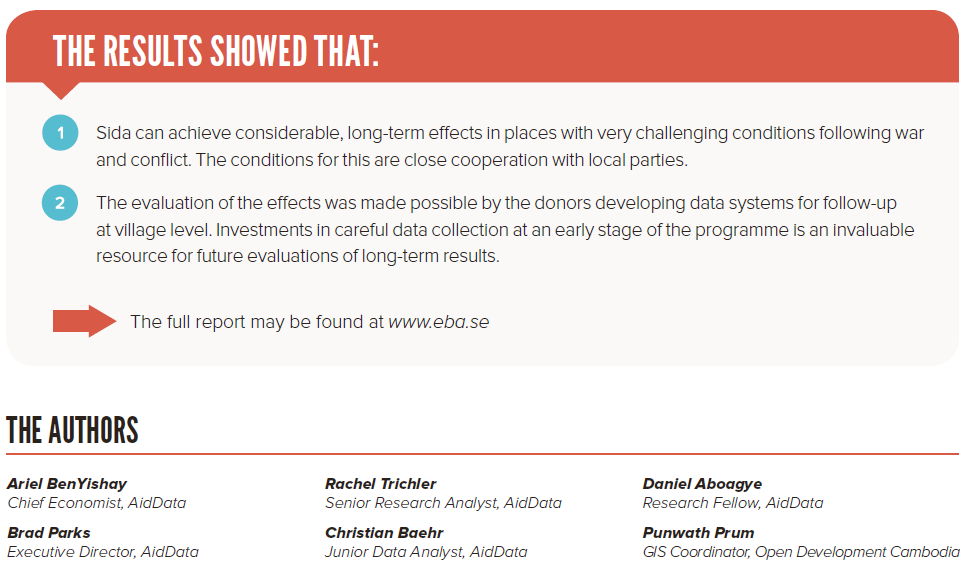Click 'The Authors' section heading
This screenshot has width=970, height=571.
(72, 430)
